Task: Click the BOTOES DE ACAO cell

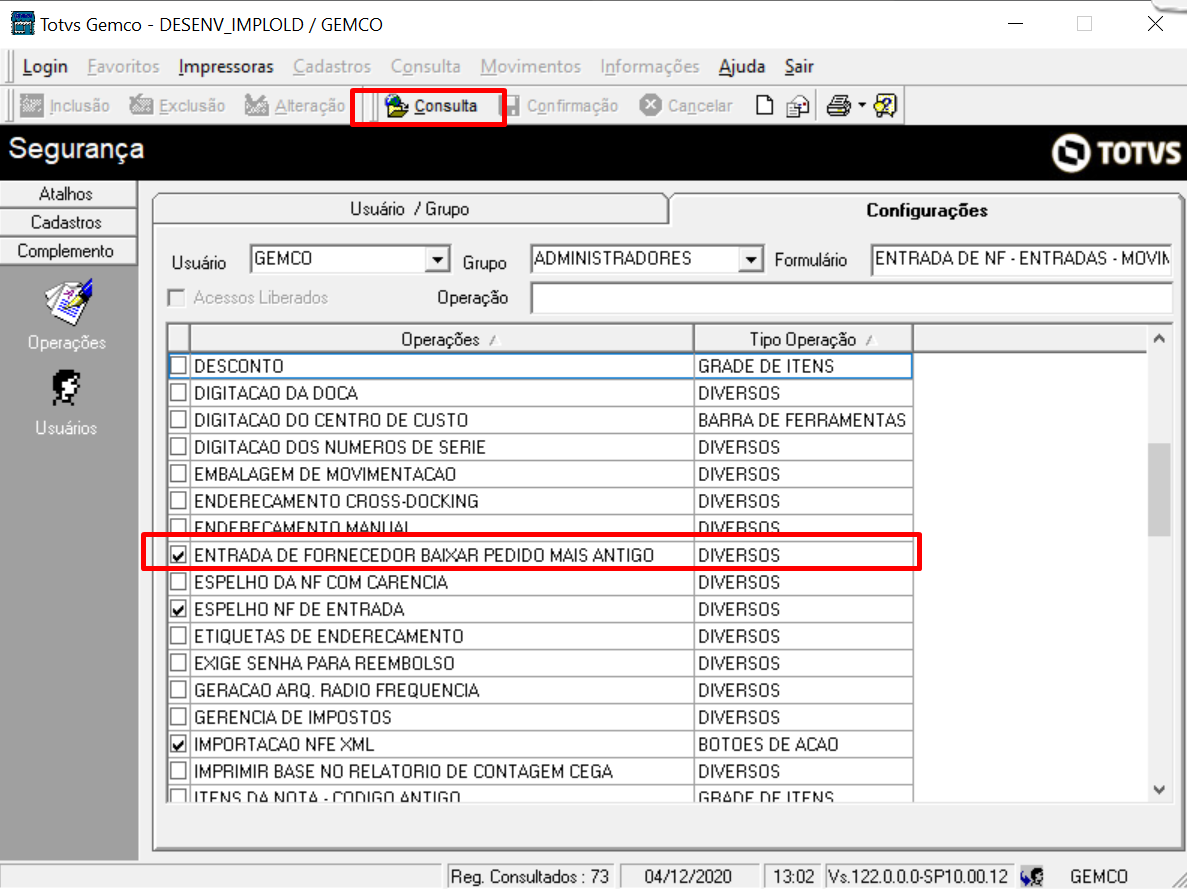Action: pyautogui.click(x=803, y=744)
